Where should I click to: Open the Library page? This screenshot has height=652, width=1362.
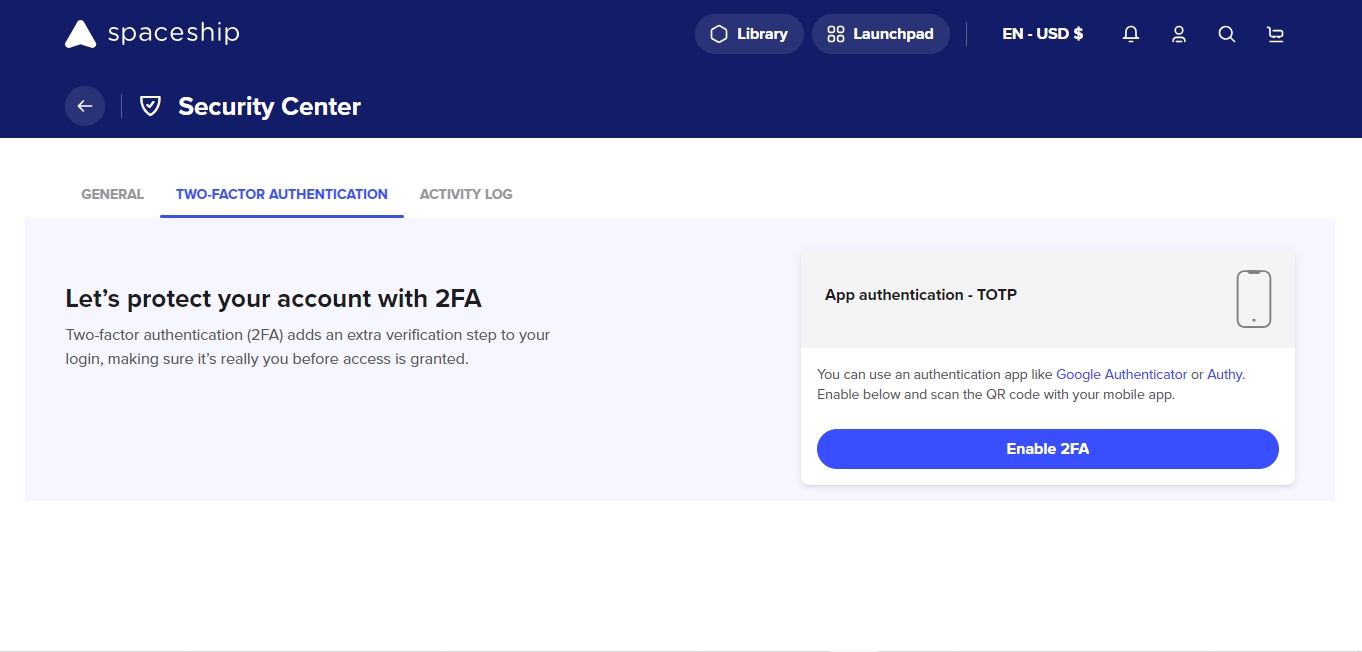749,34
